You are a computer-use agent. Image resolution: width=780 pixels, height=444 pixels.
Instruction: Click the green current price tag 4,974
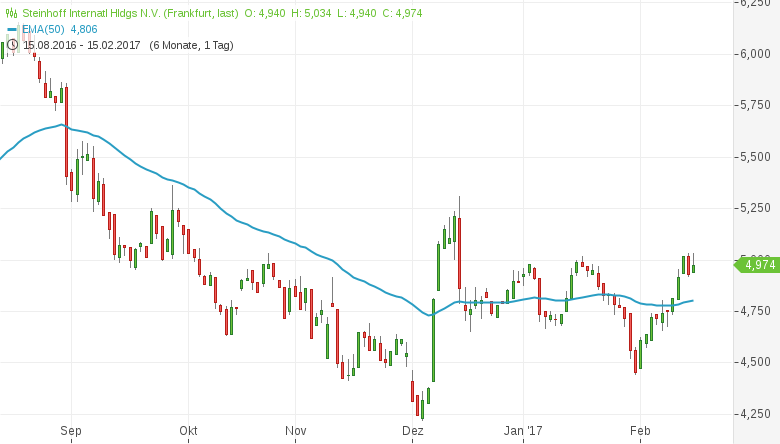point(757,265)
